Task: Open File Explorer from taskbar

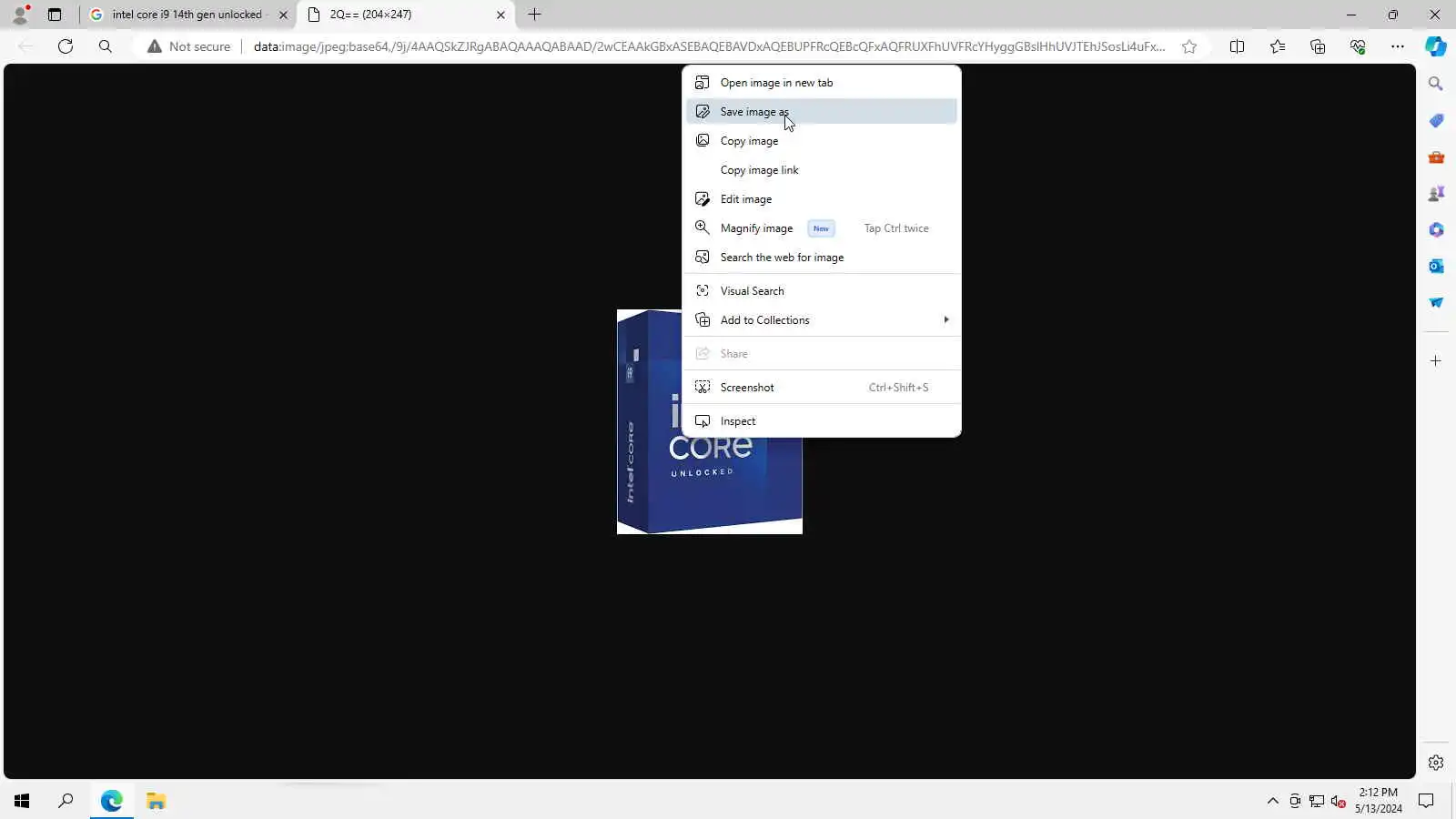Action: pos(157,801)
